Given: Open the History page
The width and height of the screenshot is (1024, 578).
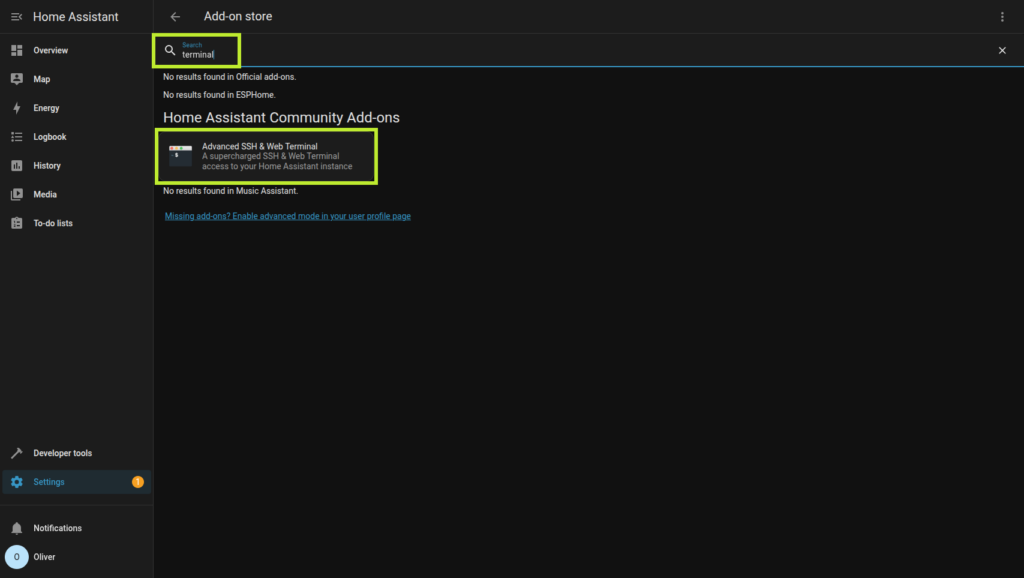Looking at the screenshot, I should pyautogui.click(x=76, y=165).
